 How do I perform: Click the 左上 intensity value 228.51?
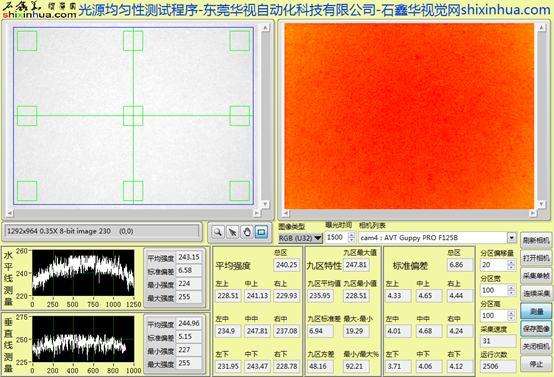point(228,295)
